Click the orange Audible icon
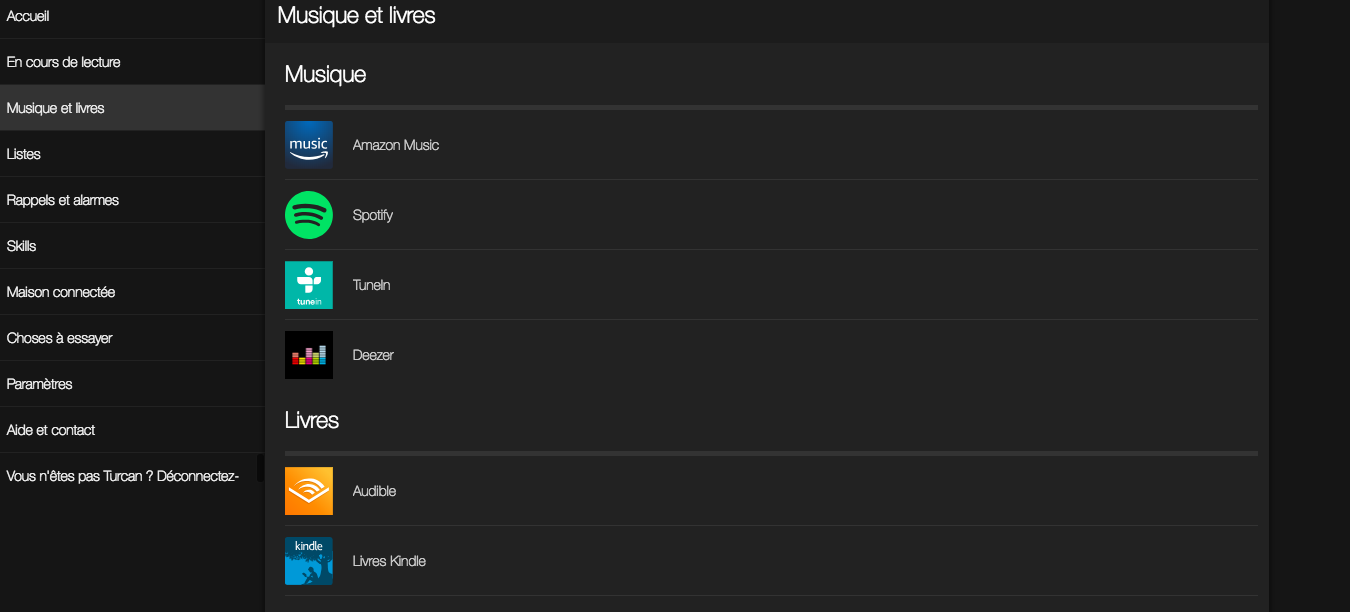This screenshot has height=612, width=1350. click(x=309, y=491)
